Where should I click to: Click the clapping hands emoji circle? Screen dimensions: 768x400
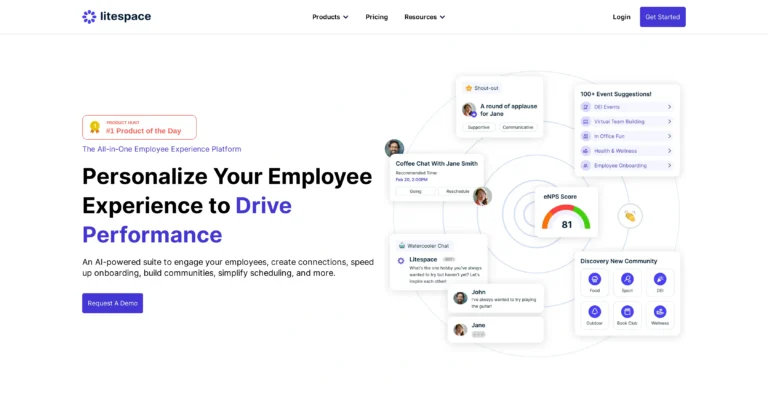pyautogui.click(x=630, y=216)
